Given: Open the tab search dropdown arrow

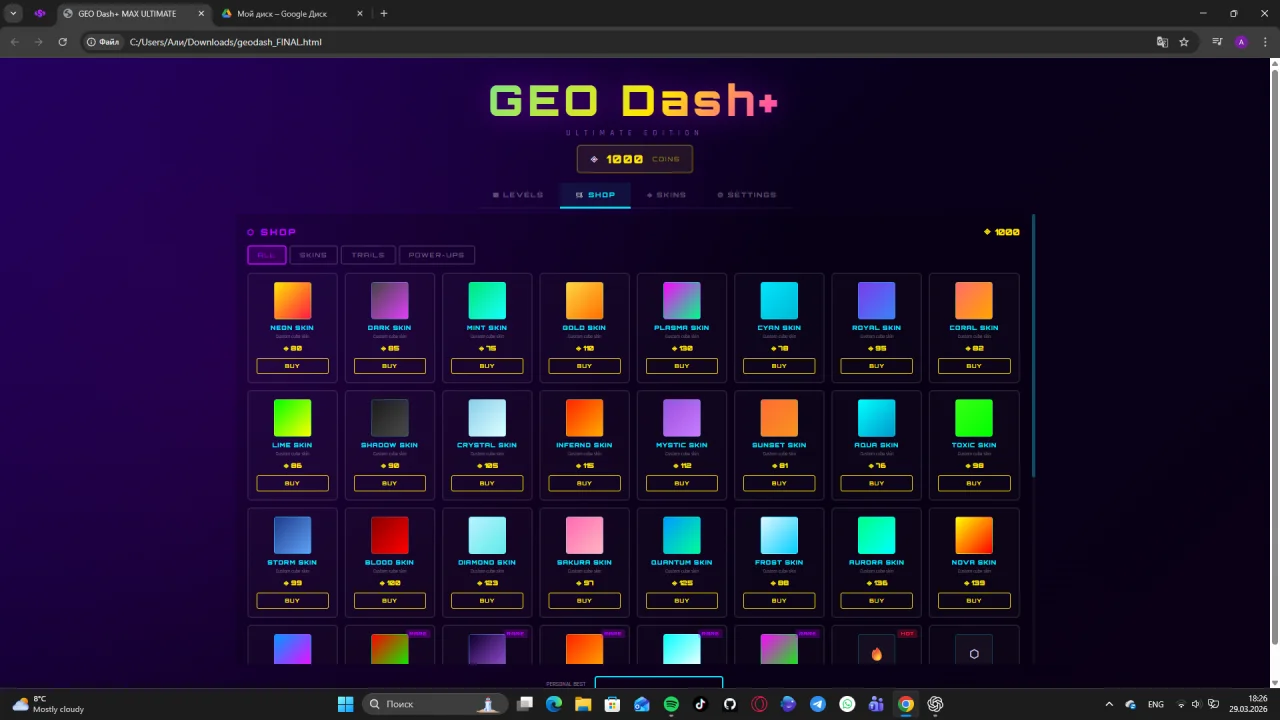Looking at the screenshot, I should tap(13, 14).
